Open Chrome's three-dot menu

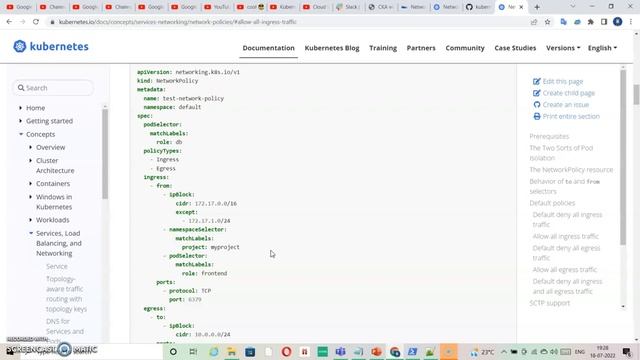tap(631, 22)
